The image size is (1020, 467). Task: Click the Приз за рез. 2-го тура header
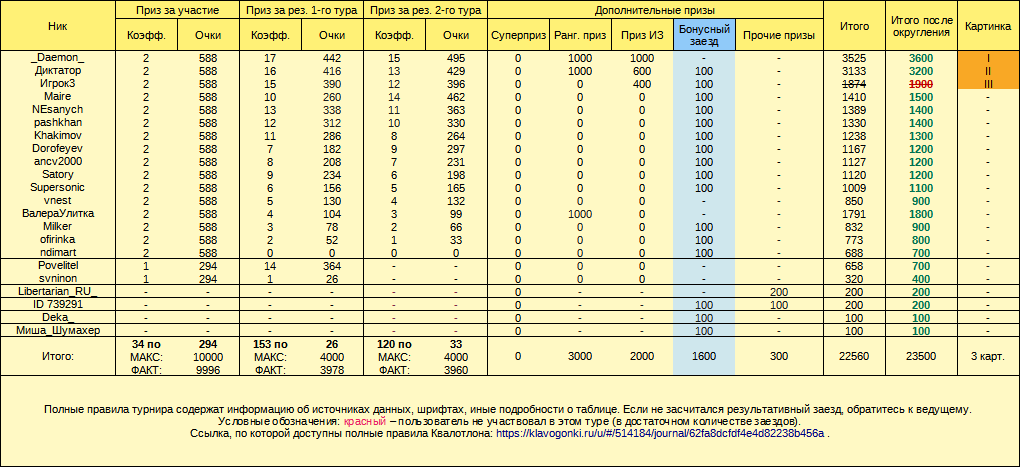(x=427, y=10)
